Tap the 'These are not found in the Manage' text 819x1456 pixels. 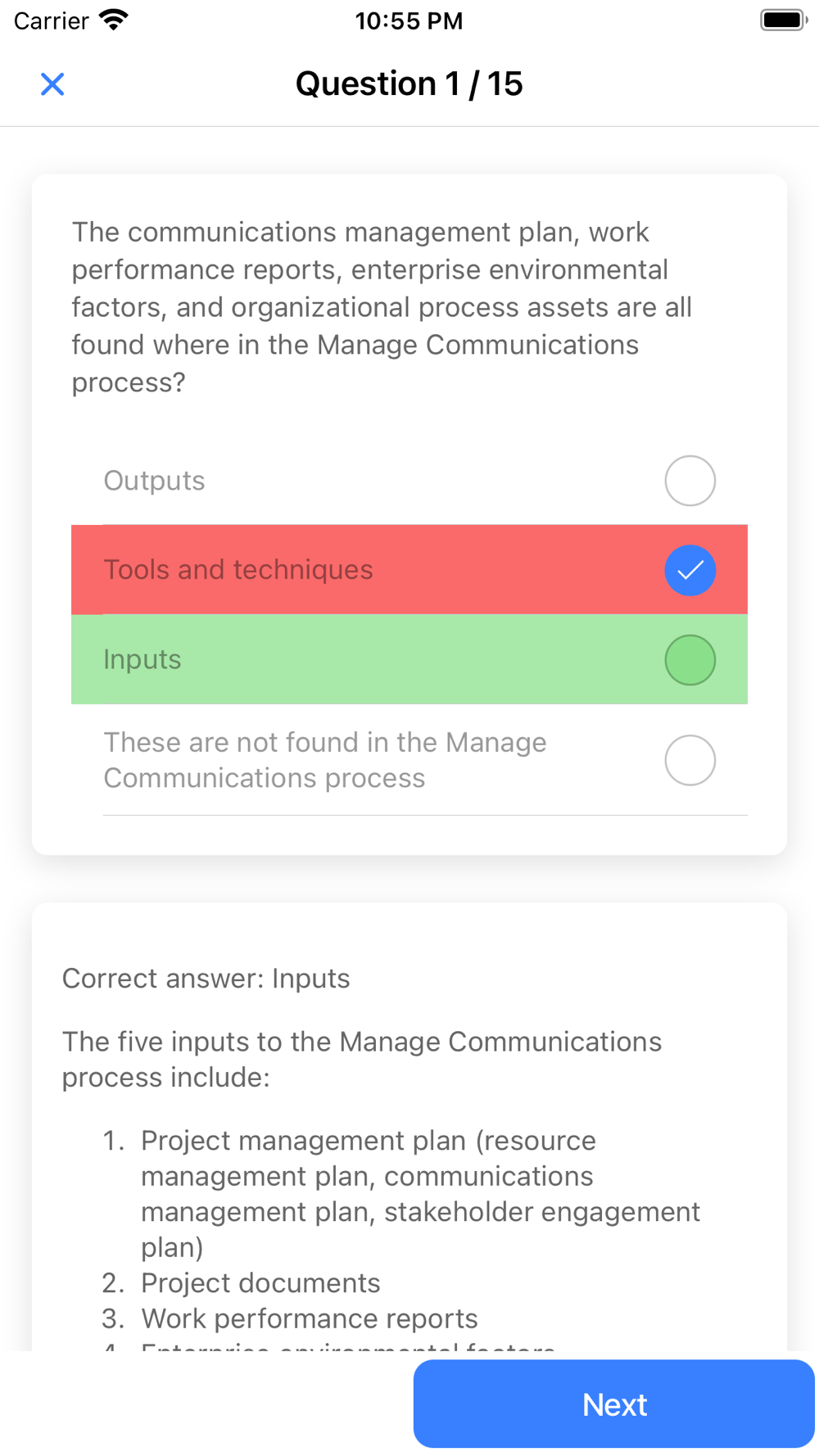[x=325, y=743]
